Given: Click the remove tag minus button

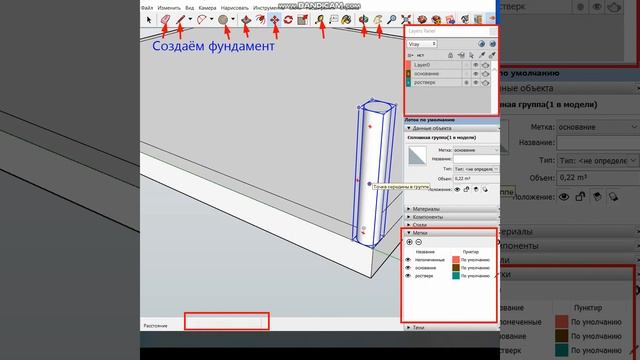Looking at the screenshot, I should [418, 242].
